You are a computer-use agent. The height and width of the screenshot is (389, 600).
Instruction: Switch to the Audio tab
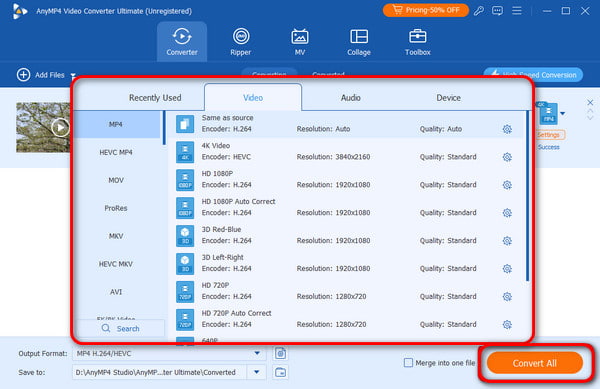pos(351,98)
